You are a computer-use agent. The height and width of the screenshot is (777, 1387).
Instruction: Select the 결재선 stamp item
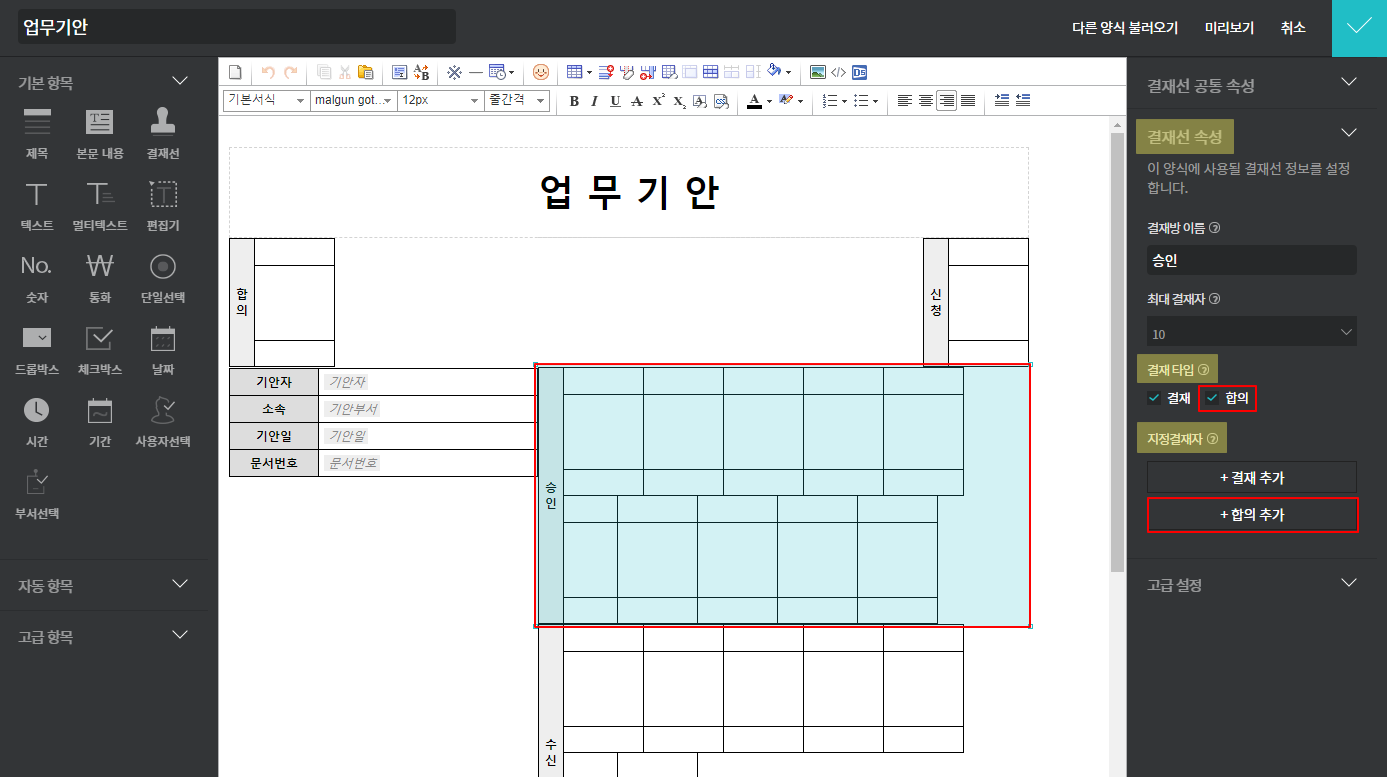coord(163,132)
